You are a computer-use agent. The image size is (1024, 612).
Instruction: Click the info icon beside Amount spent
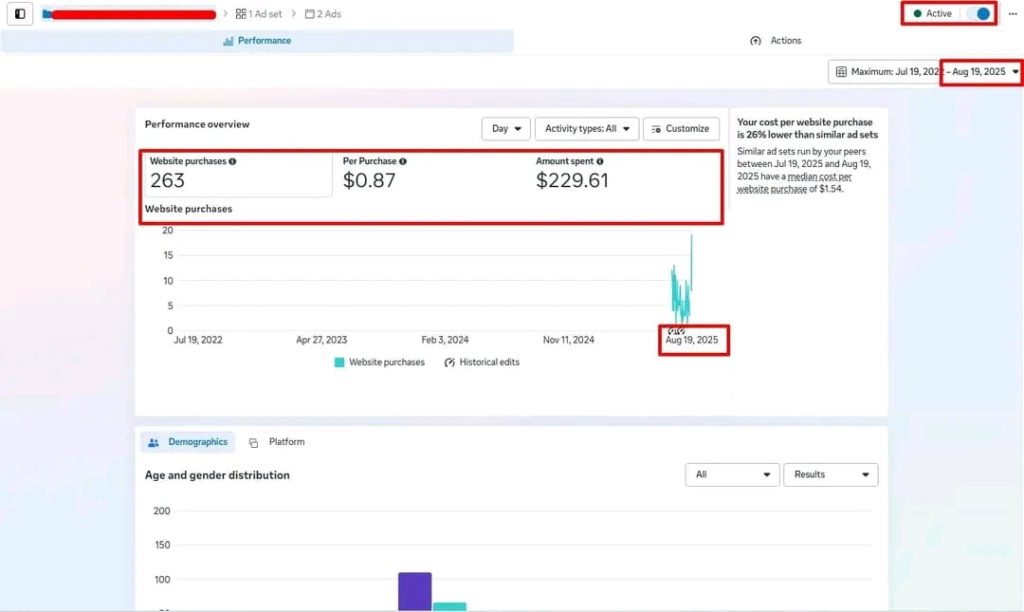600,161
